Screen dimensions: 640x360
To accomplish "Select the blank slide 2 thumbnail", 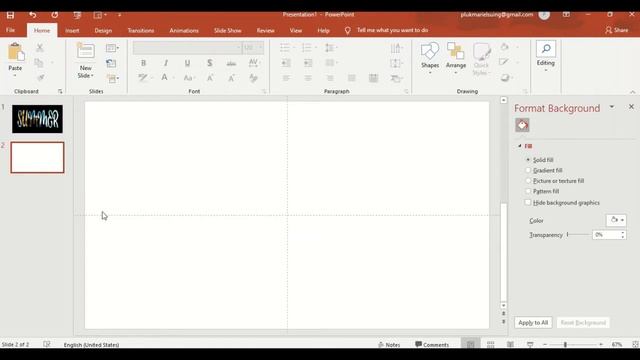I will (37, 158).
